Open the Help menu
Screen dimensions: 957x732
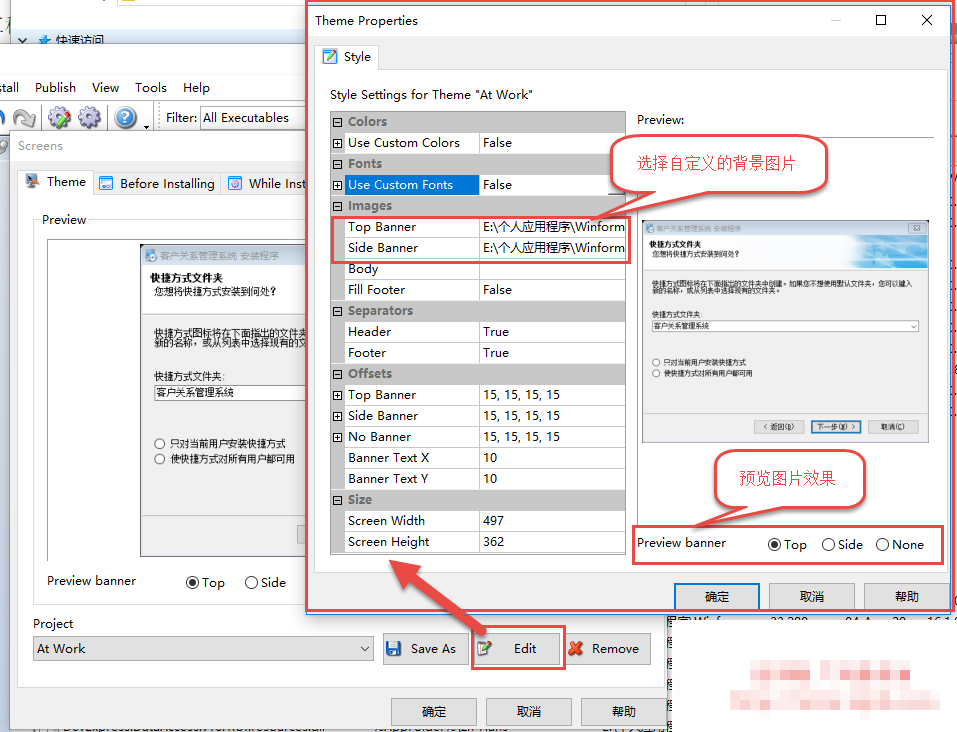[197, 87]
